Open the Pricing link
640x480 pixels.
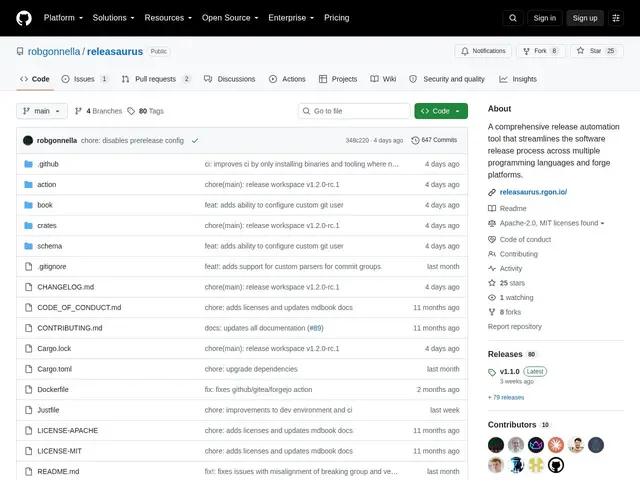[x=337, y=18]
